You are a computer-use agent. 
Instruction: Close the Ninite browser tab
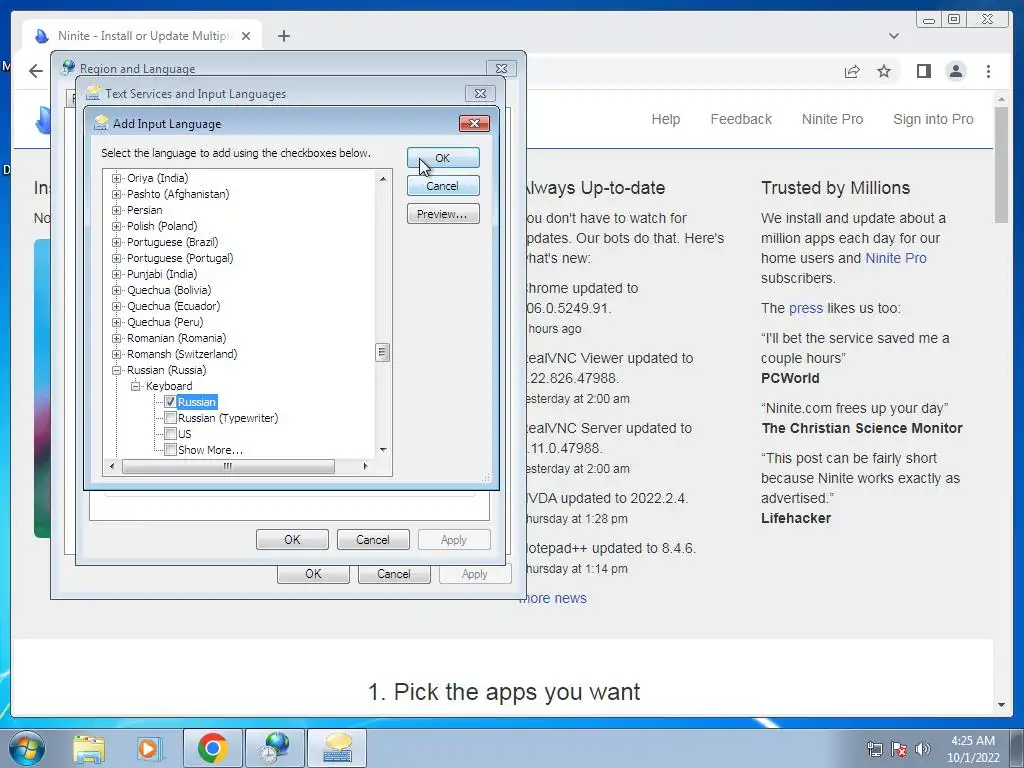point(246,36)
